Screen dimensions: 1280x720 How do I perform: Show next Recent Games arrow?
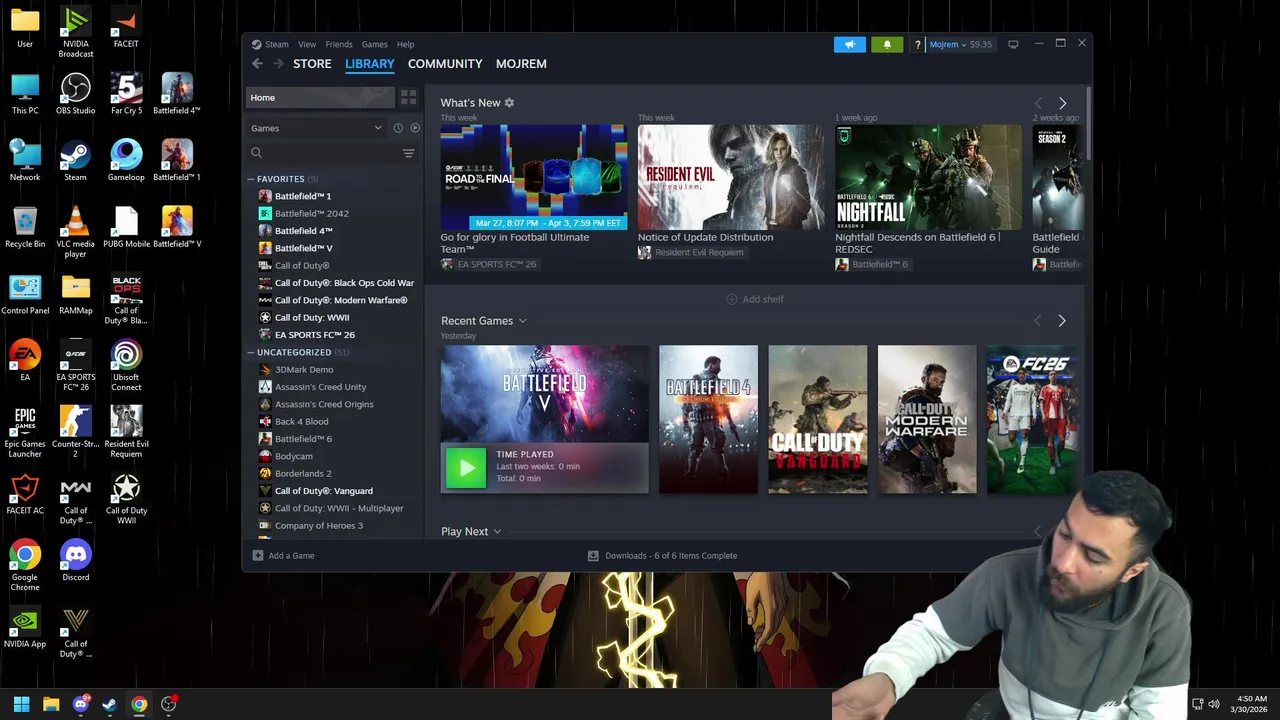coord(1062,321)
